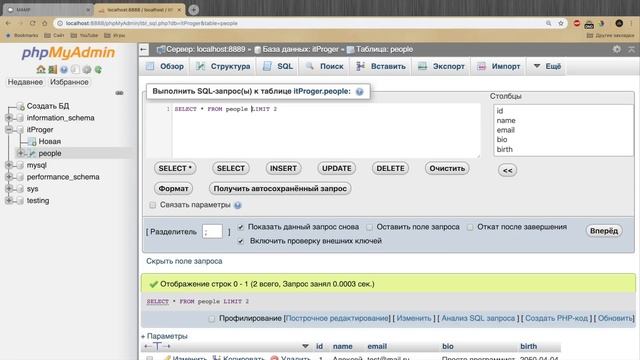Click the browser home button
640x360 pixels.
(44, 23)
